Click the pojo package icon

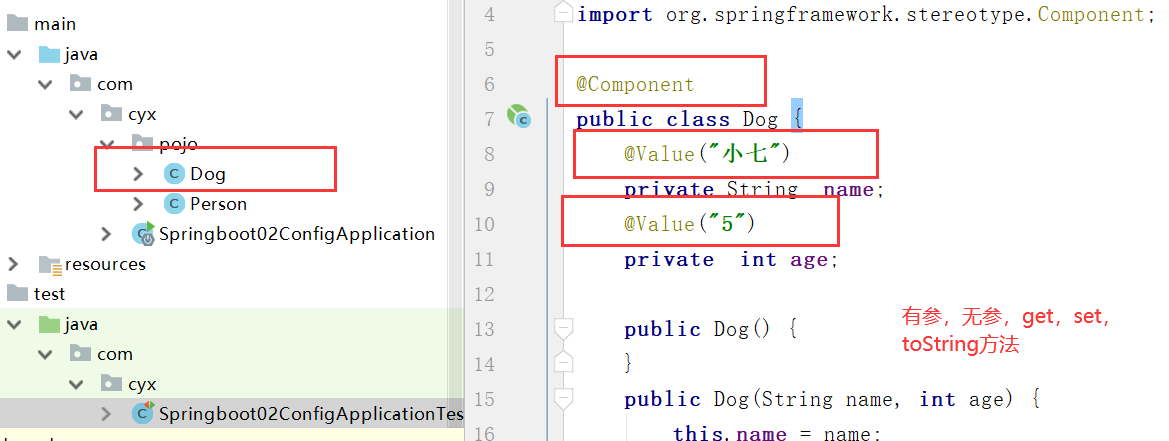[x=142, y=144]
